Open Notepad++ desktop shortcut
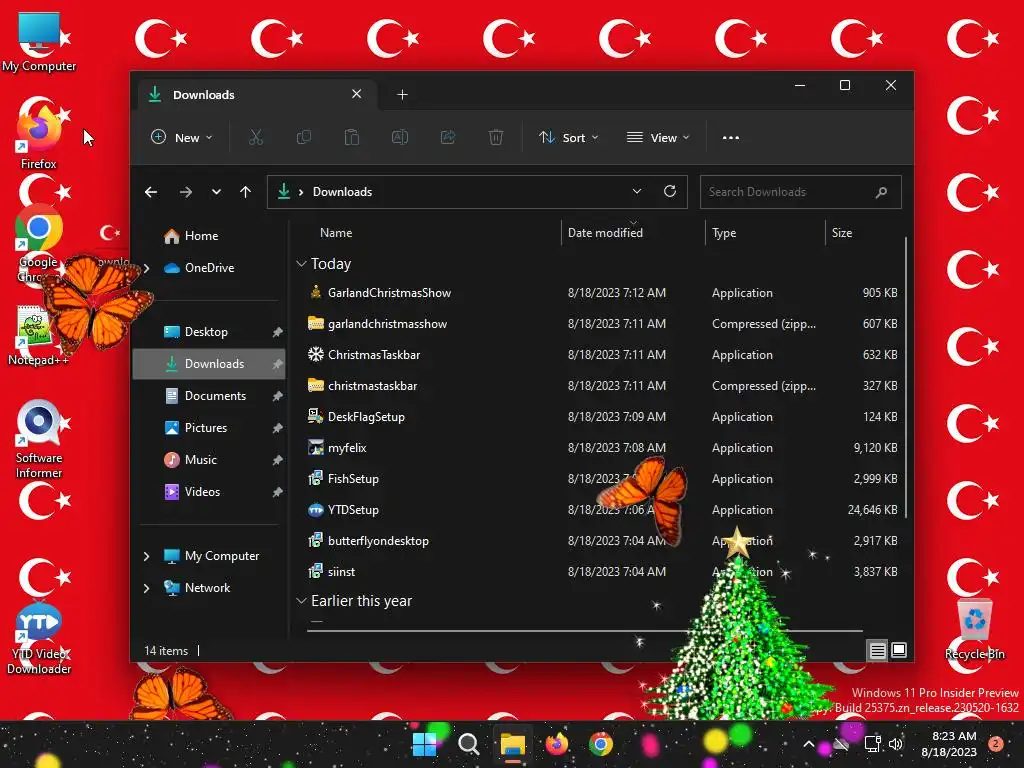 tap(38, 334)
